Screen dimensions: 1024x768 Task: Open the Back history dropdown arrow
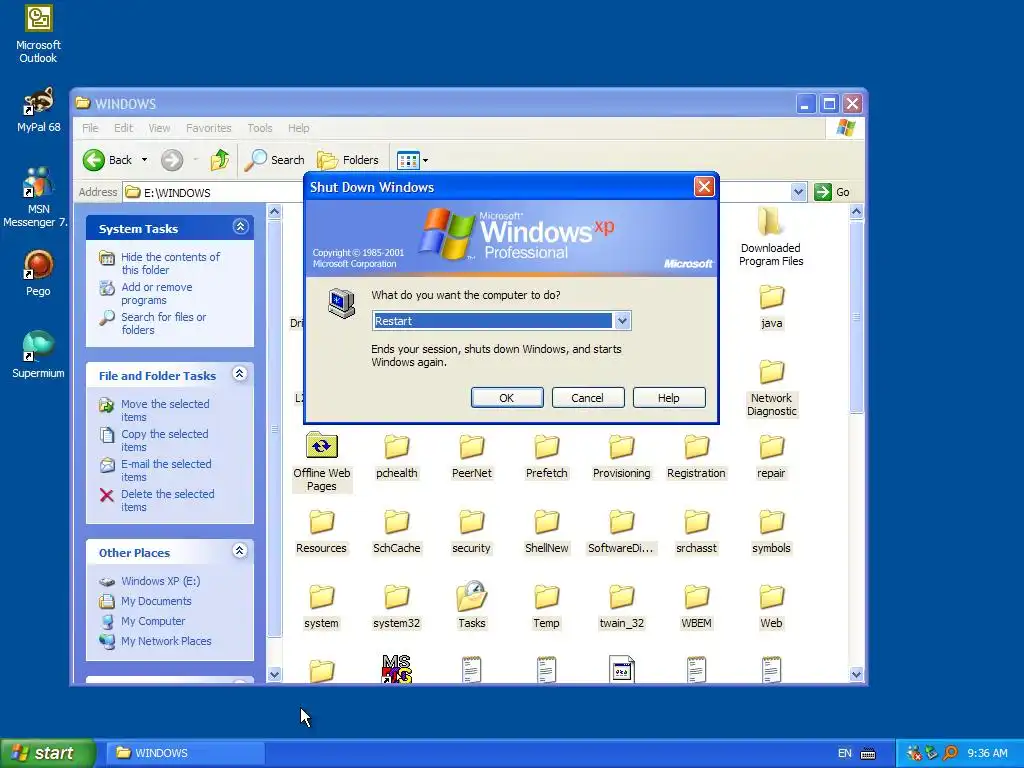click(x=144, y=160)
